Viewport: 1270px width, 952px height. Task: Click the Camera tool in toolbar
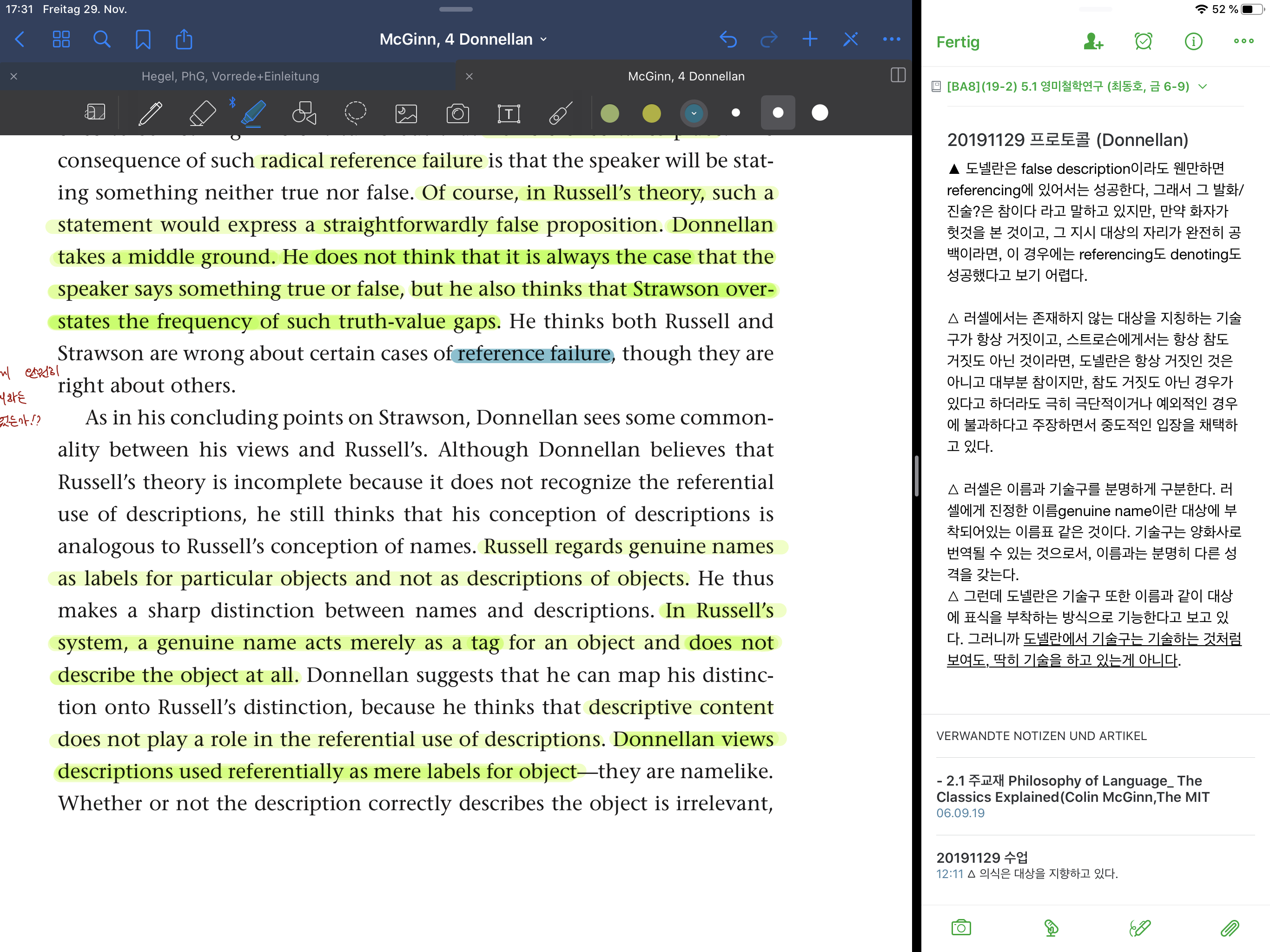coord(457,113)
